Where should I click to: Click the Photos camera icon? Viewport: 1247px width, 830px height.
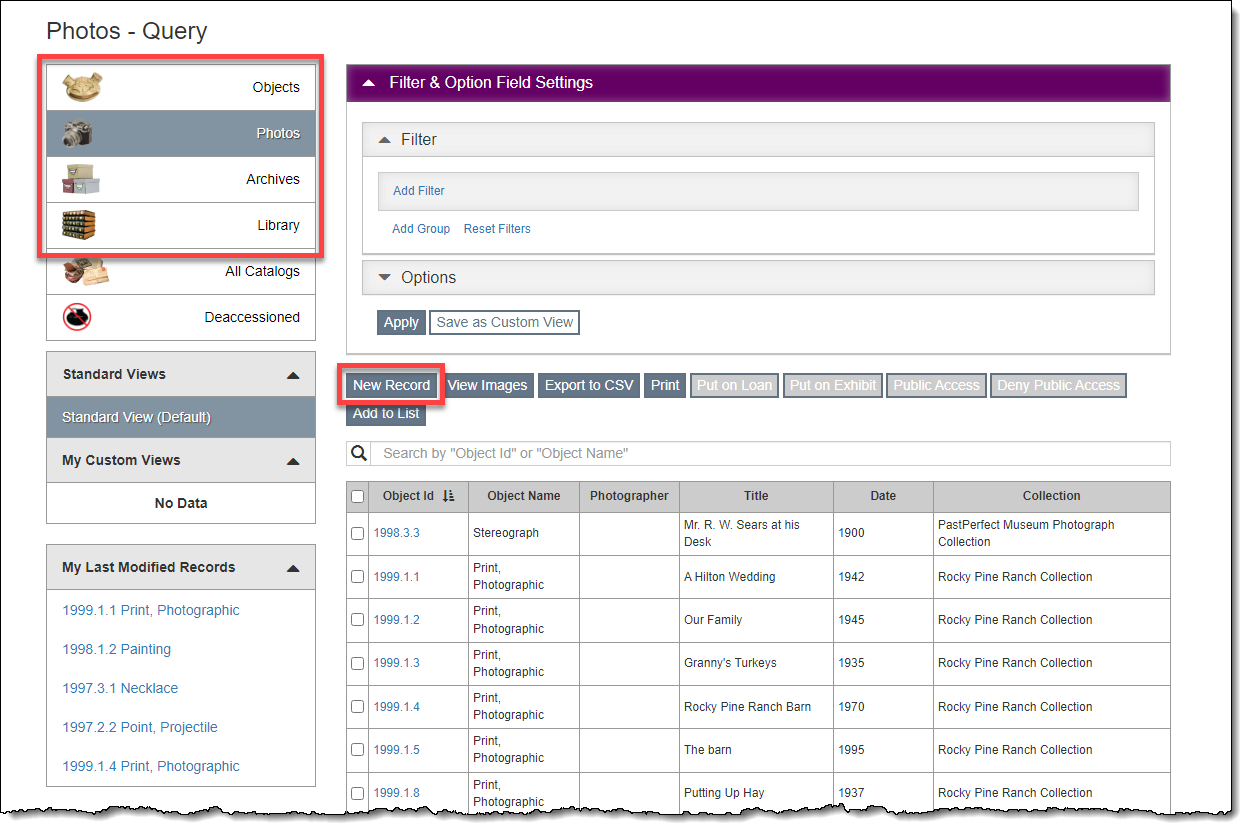pos(79,133)
